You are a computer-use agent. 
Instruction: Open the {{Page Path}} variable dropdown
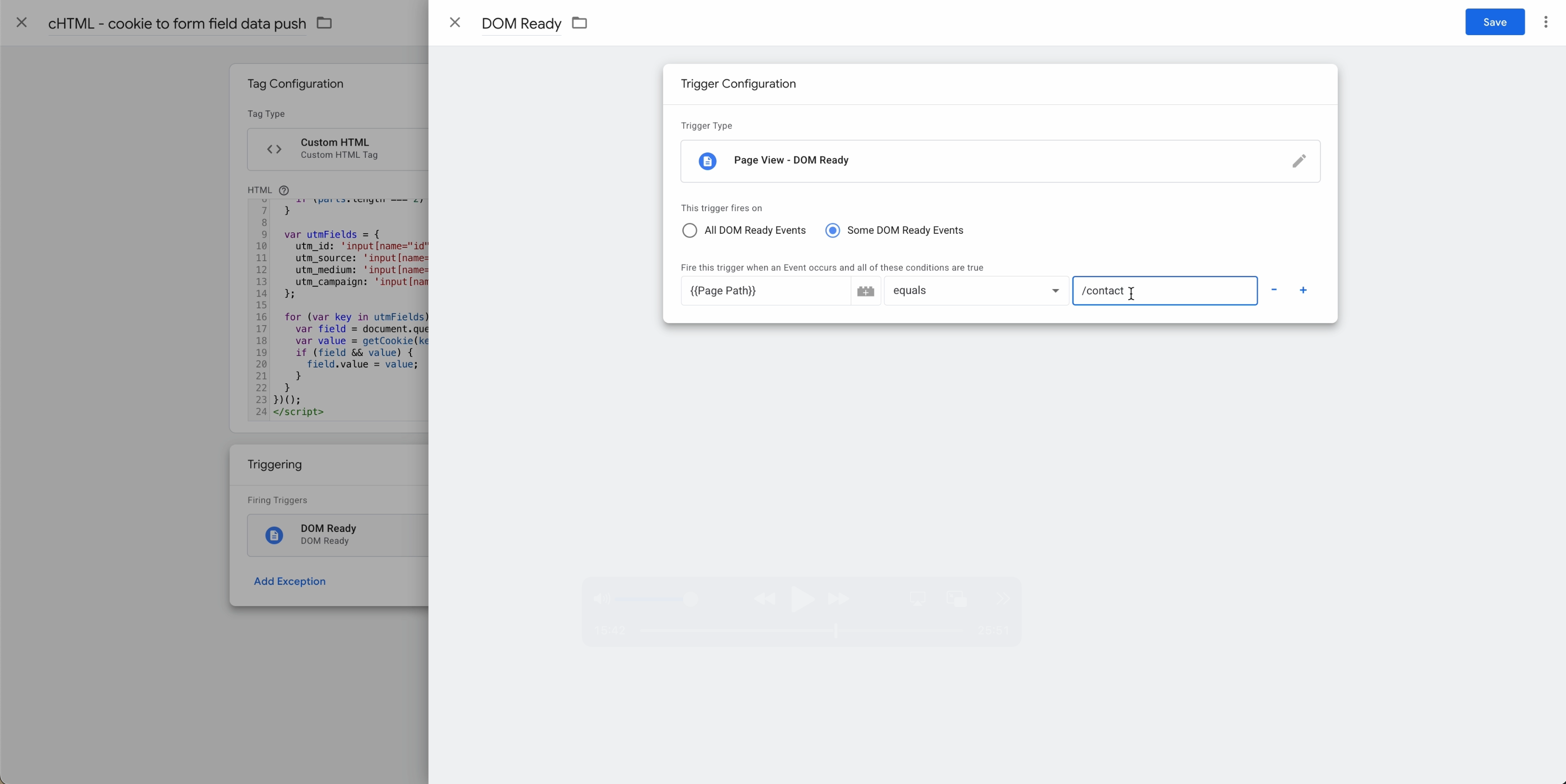(765, 291)
